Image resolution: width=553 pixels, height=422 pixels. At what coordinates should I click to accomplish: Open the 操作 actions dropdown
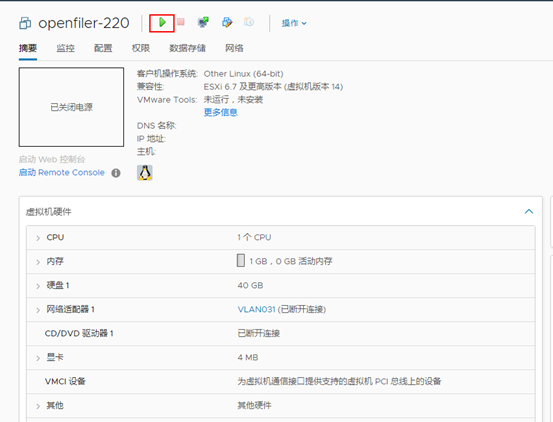click(x=294, y=23)
